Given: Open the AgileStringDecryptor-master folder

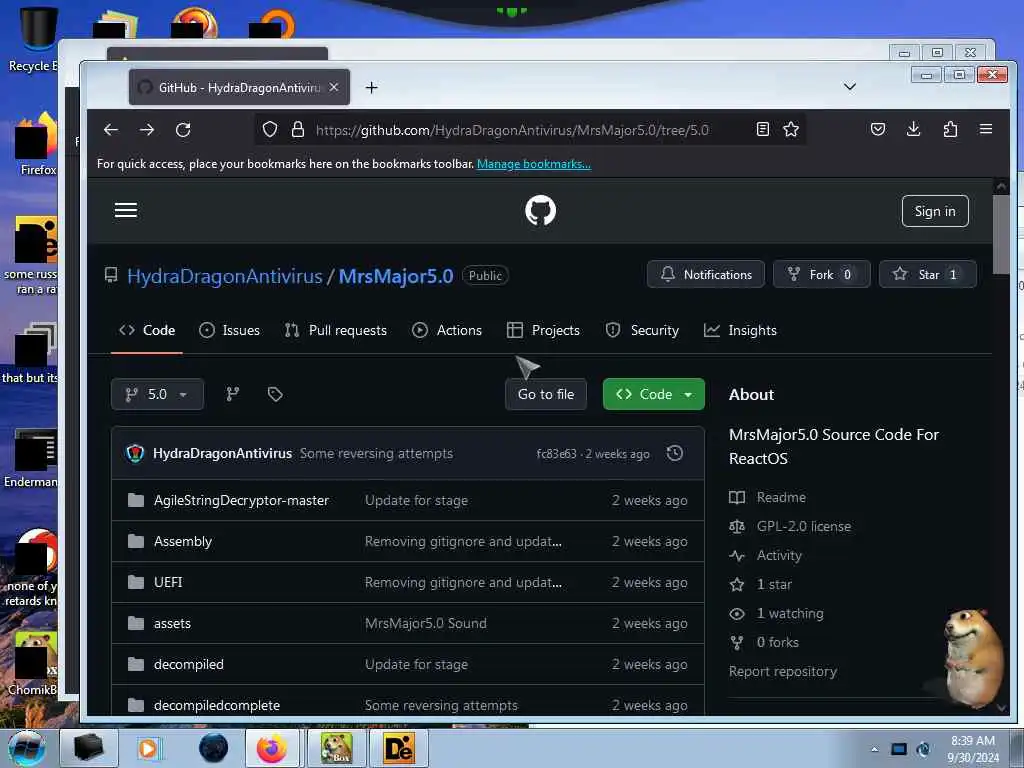Looking at the screenshot, I should [241, 500].
